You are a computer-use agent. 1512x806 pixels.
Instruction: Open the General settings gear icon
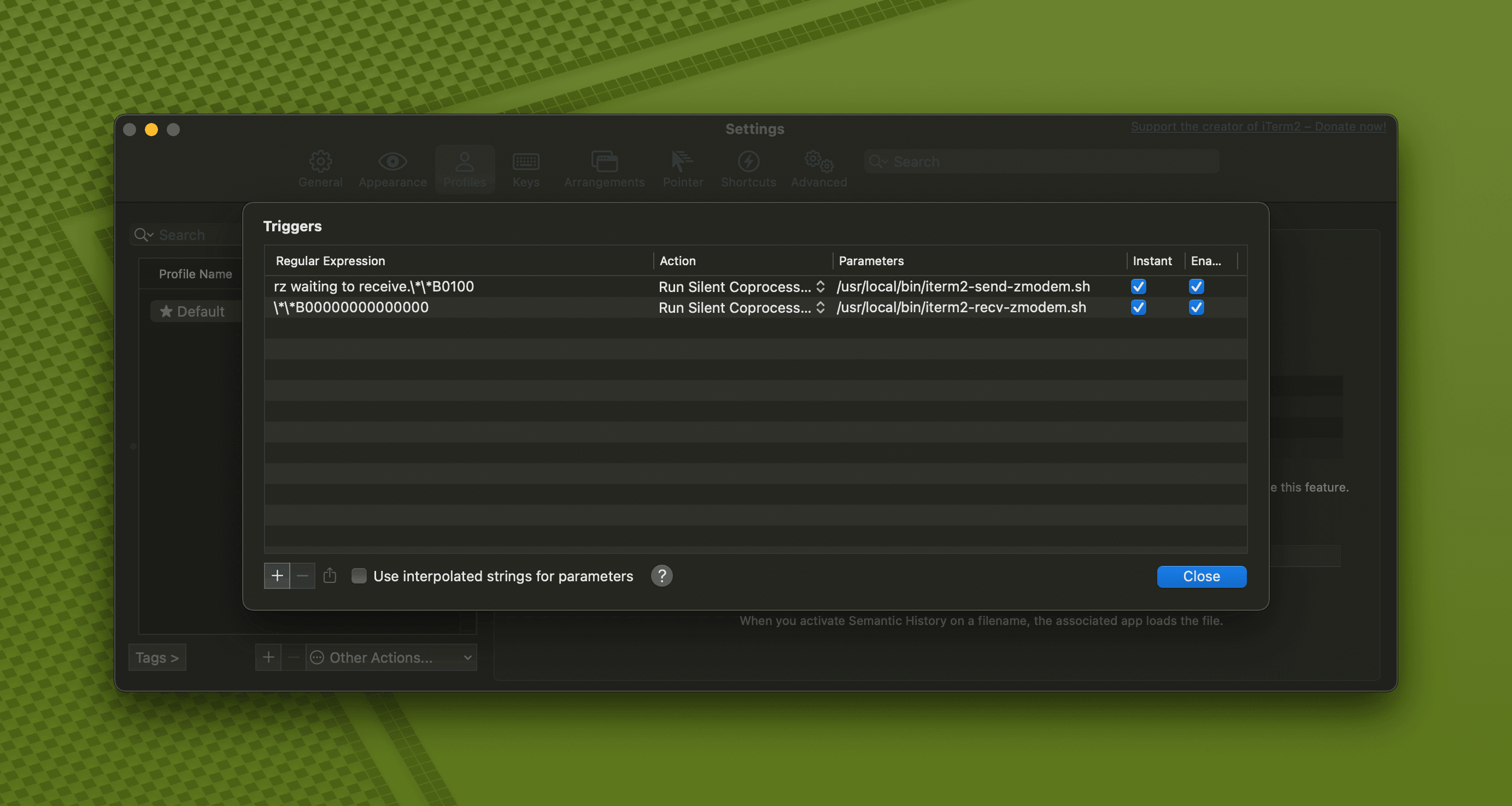pyautogui.click(x=320, y=162)
